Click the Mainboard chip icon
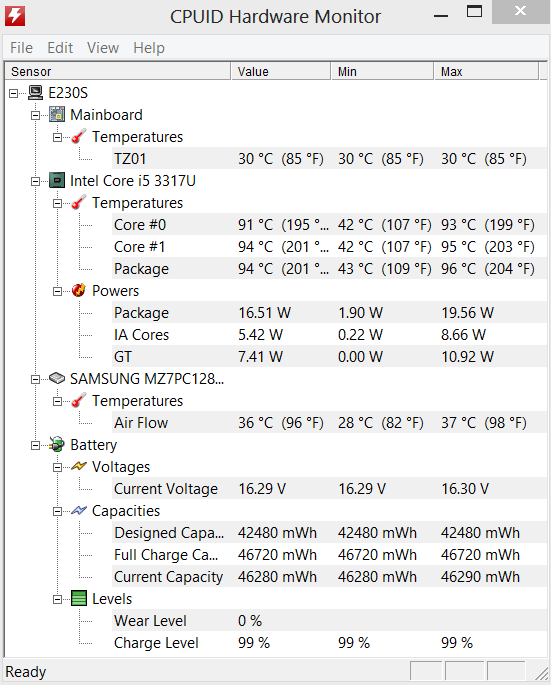 tap(57, 114)
